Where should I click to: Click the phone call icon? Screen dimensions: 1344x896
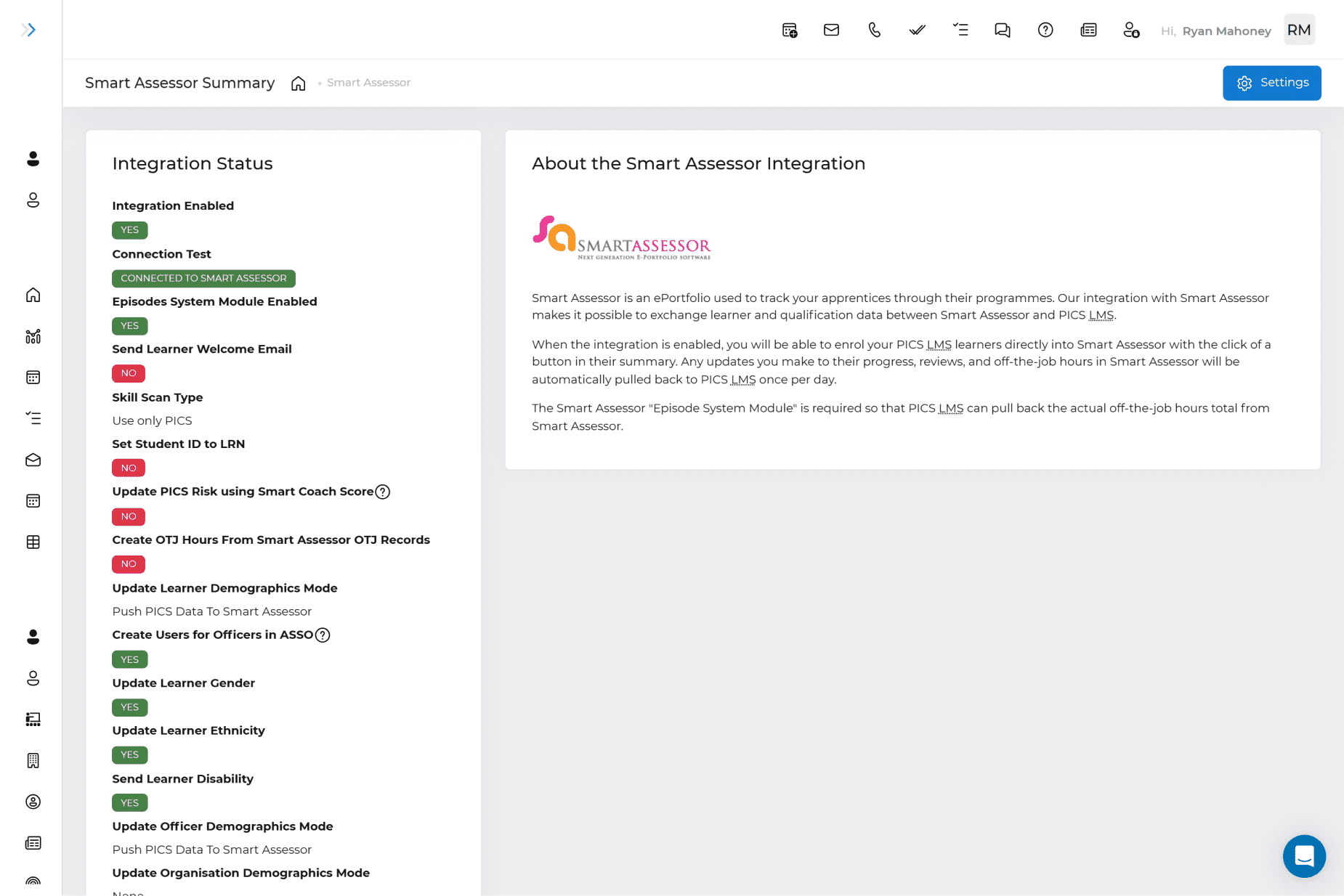874,30
